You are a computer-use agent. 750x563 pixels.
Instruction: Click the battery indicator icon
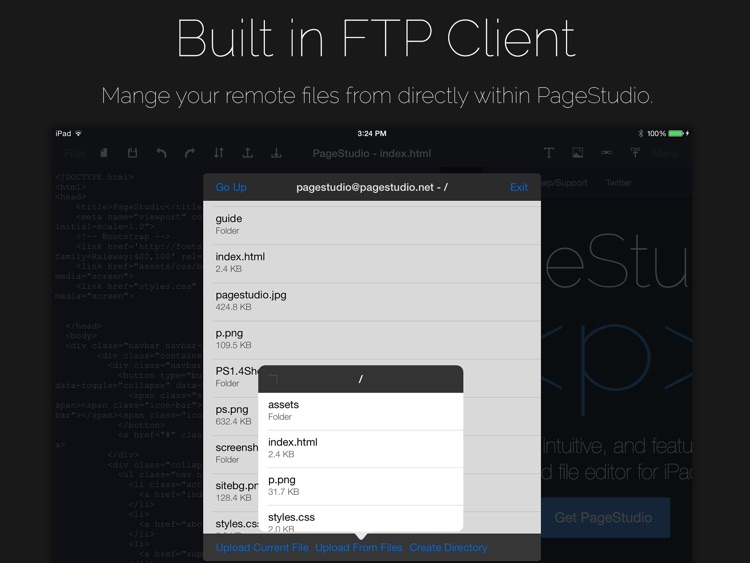tap(676, 133)
